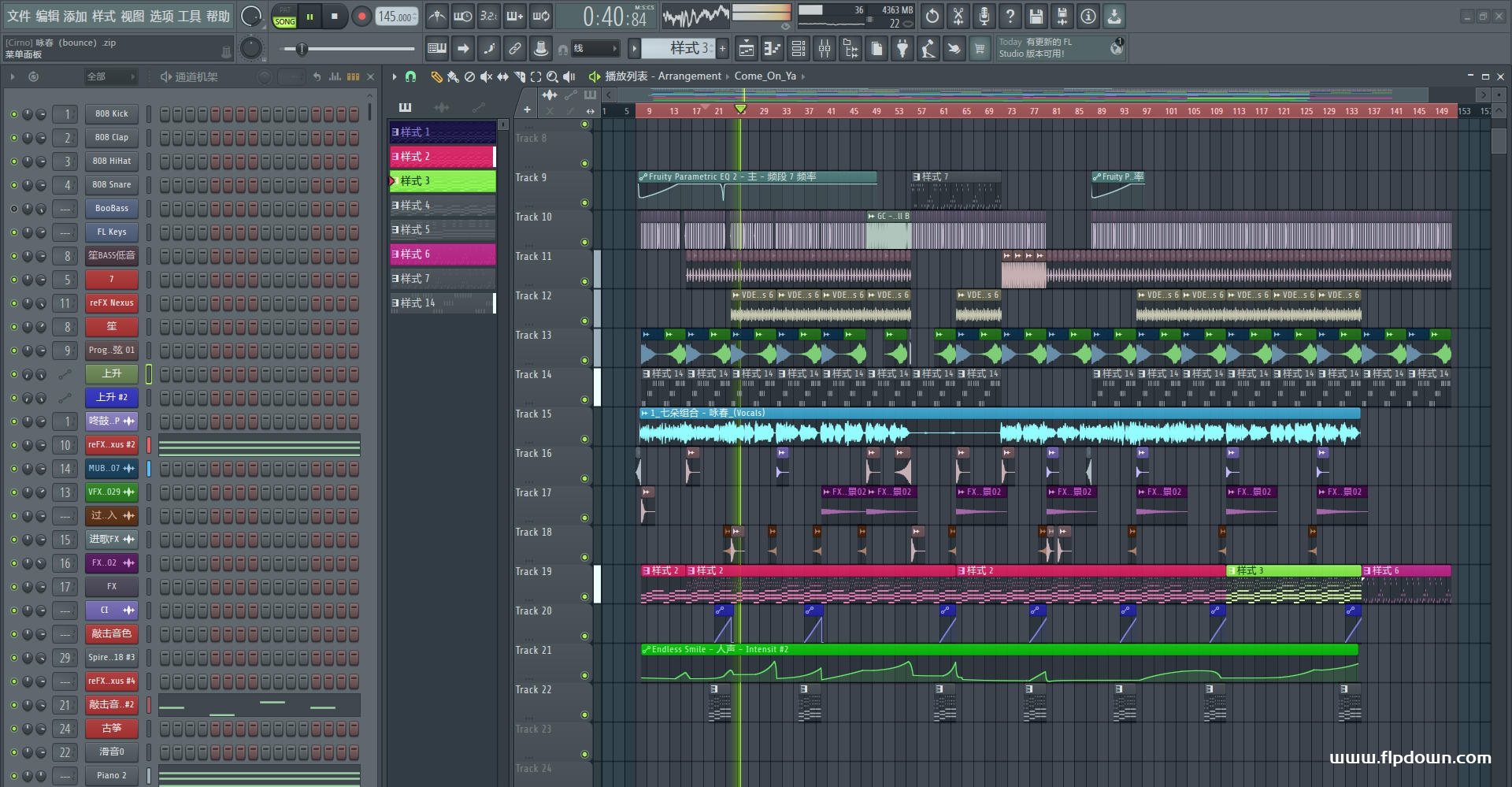Image resolution: width=1512 pixels, height=787 pixels.
Task: Select the 808 Snare channel button
Action: click(x=112, y=184)
